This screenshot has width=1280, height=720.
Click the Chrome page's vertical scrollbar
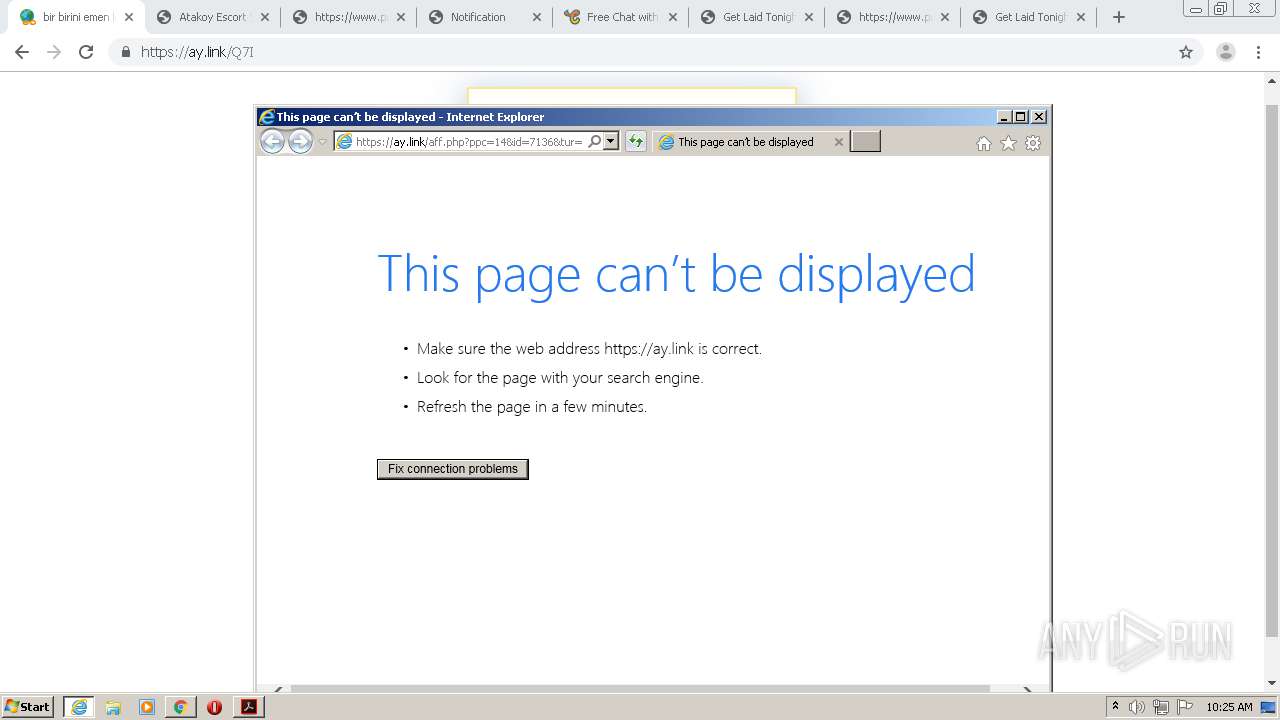1272,370
